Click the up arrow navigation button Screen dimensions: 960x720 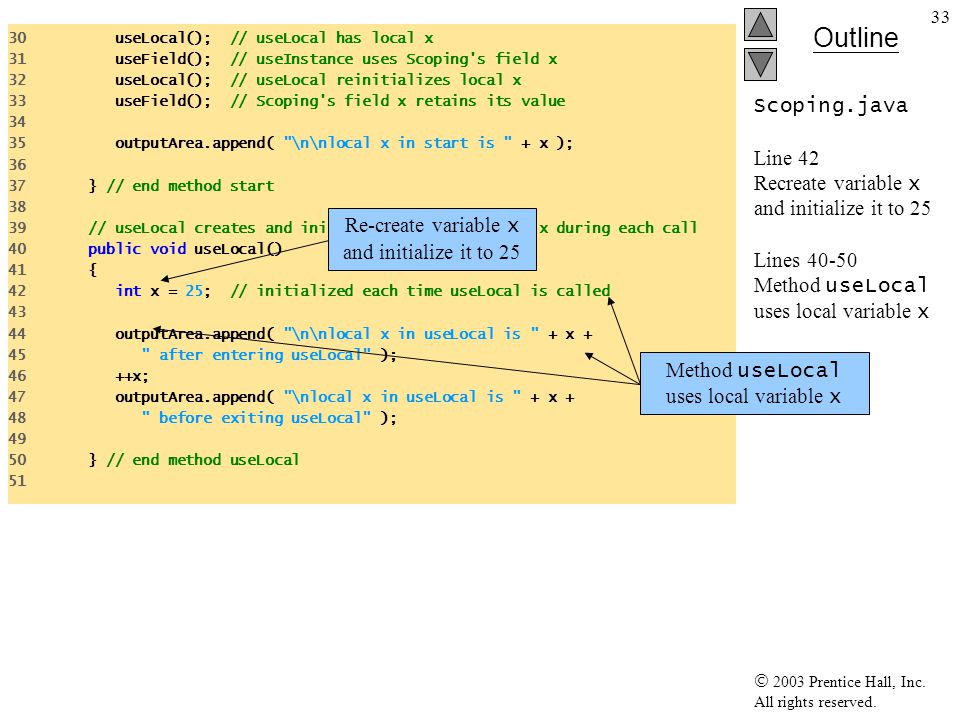click(760, 24)
